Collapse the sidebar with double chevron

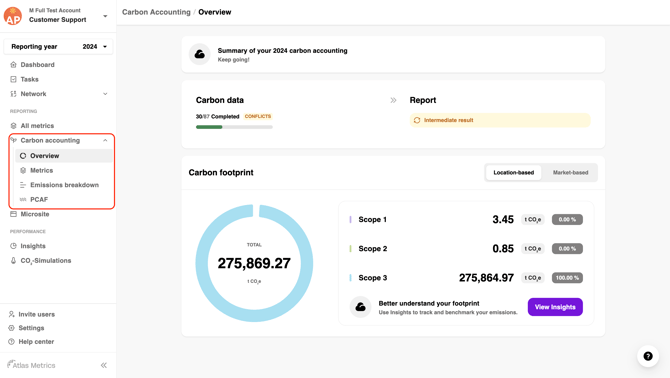coord(104,365)
